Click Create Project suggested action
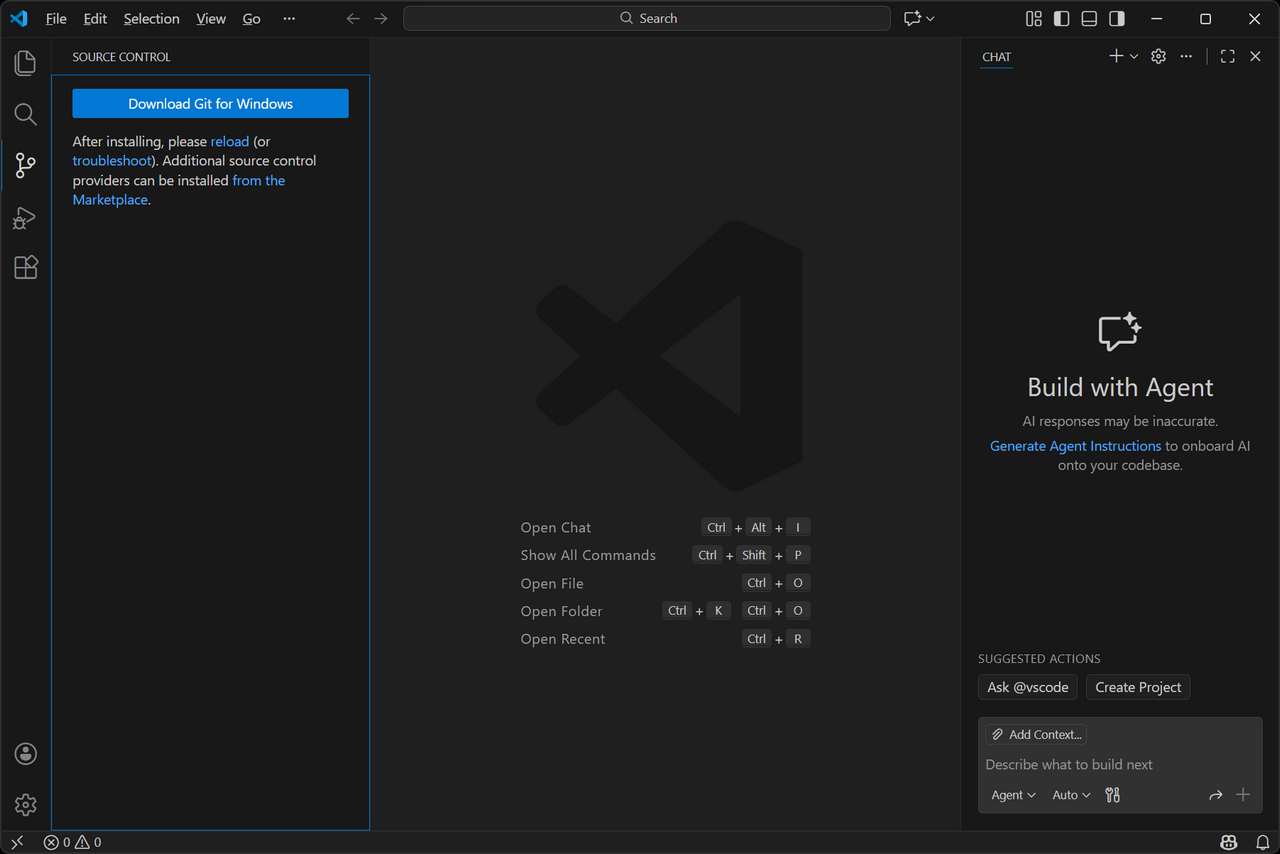 coord(1138,687)
